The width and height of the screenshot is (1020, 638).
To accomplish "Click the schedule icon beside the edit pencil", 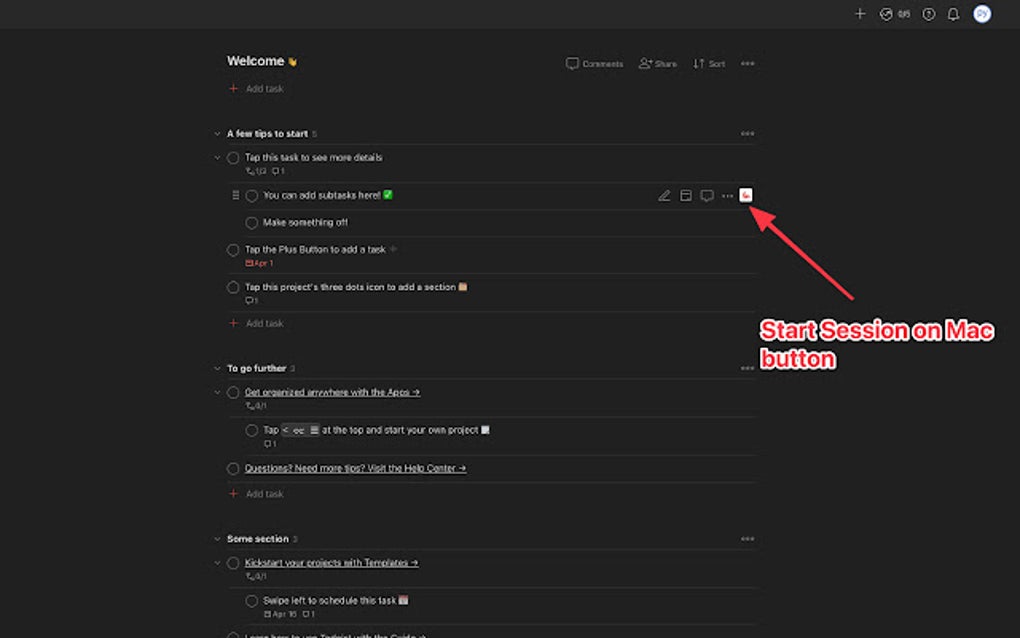I will pyautogui.click(x=685, y=195).
